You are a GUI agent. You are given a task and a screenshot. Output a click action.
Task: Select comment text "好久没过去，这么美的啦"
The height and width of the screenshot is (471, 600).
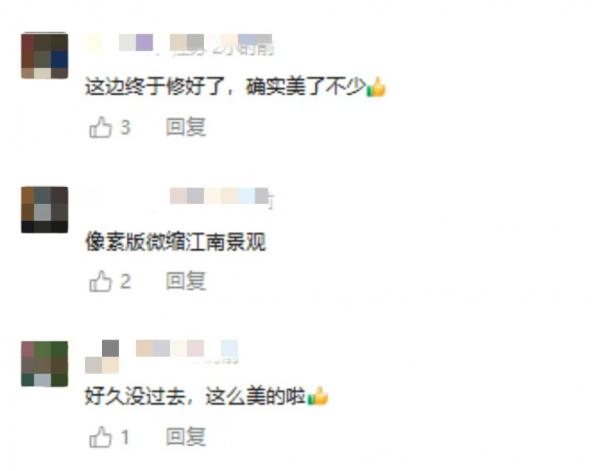click(x=196, y=396)
